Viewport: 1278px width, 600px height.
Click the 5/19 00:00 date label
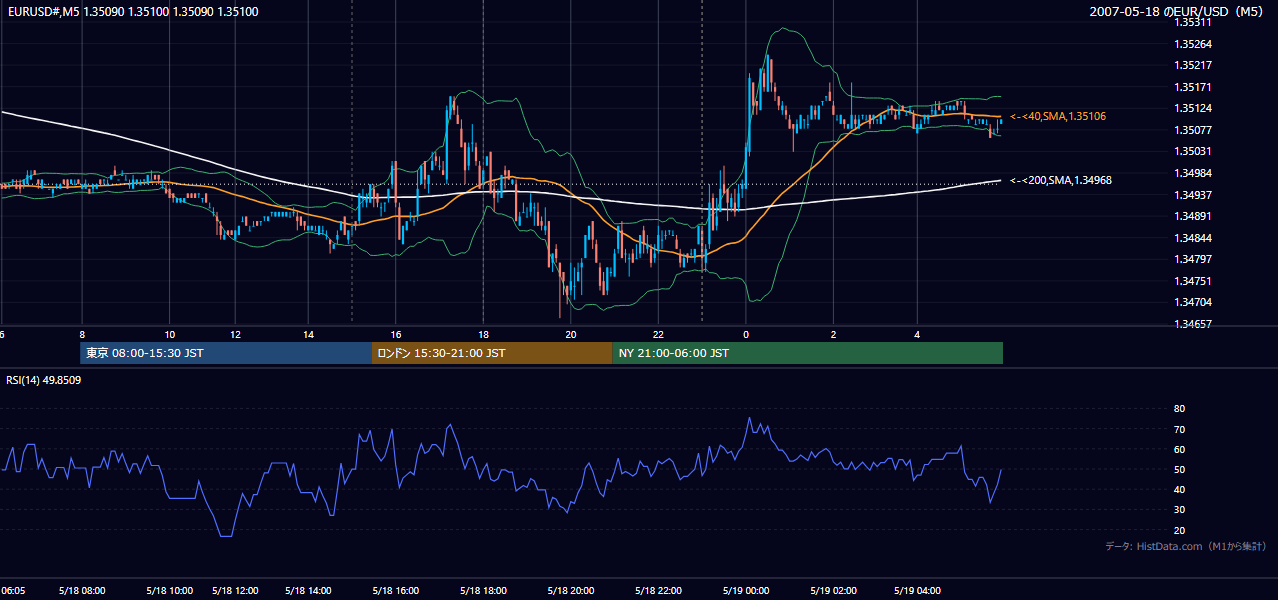click(x=744, y=590)
